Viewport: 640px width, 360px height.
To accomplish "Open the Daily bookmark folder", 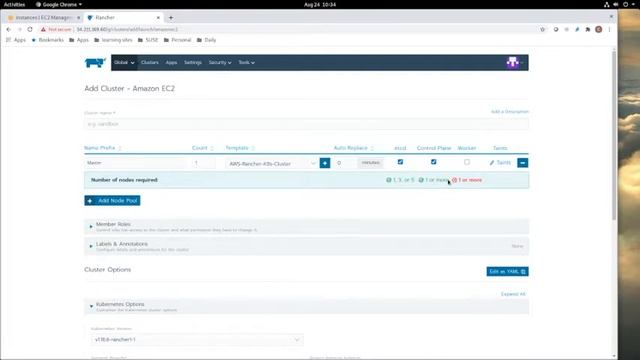I will click(206, 40).
